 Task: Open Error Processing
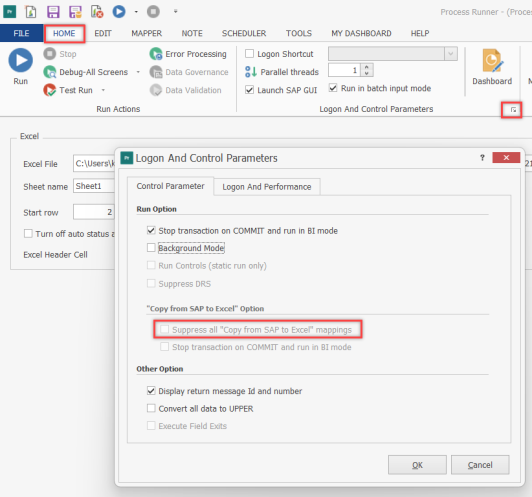[x=188, y=54]
